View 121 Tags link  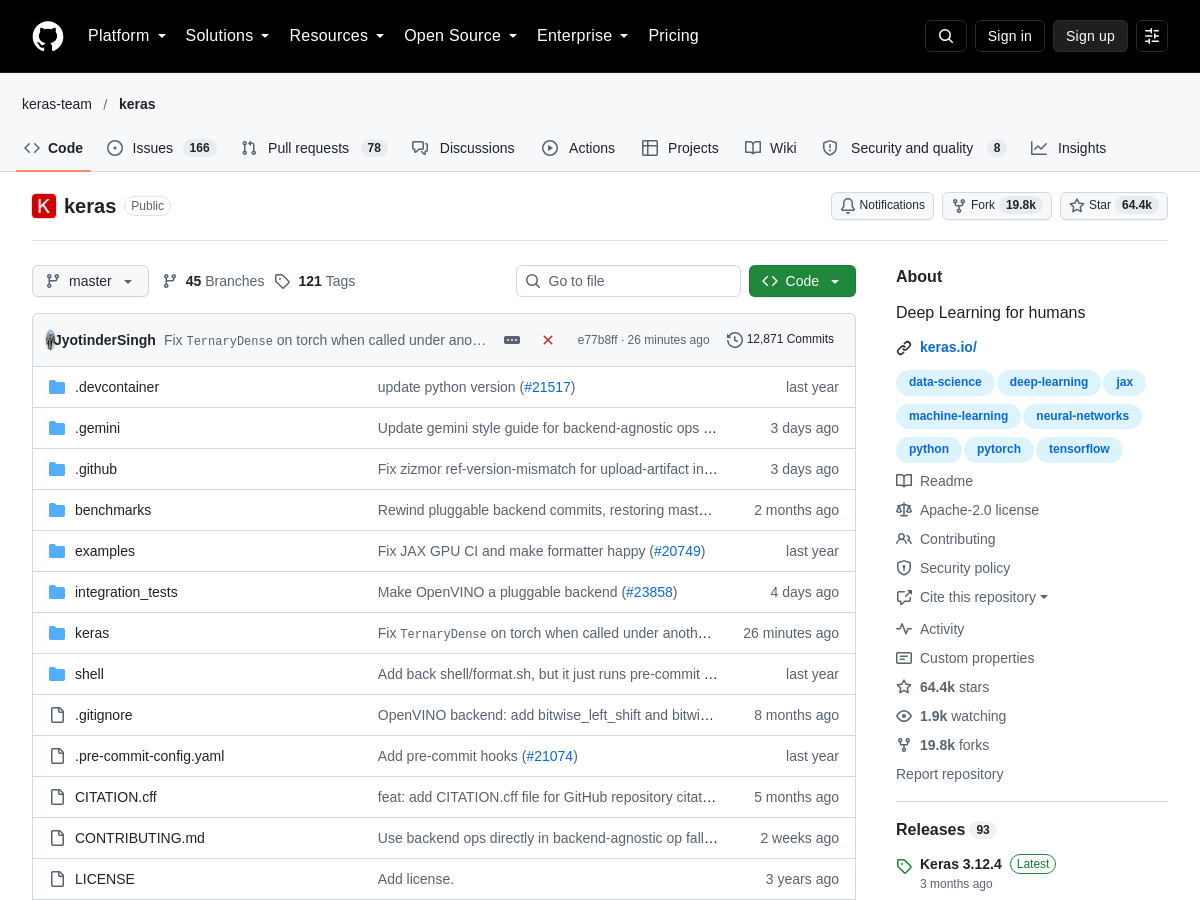(x=315, y=281)
